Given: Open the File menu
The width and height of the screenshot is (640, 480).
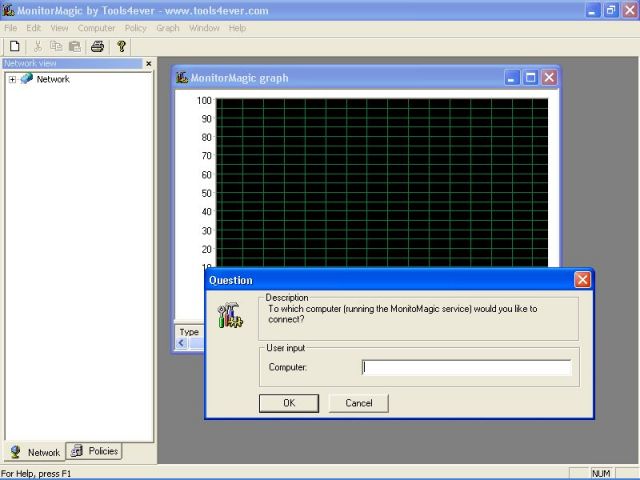Looking at the screenshot, I should pyautogui.click(x=11, y=28).
